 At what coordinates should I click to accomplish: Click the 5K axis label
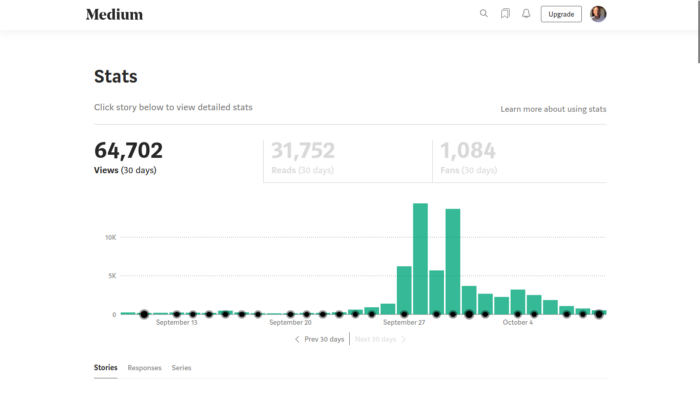(x=112, y=276)
